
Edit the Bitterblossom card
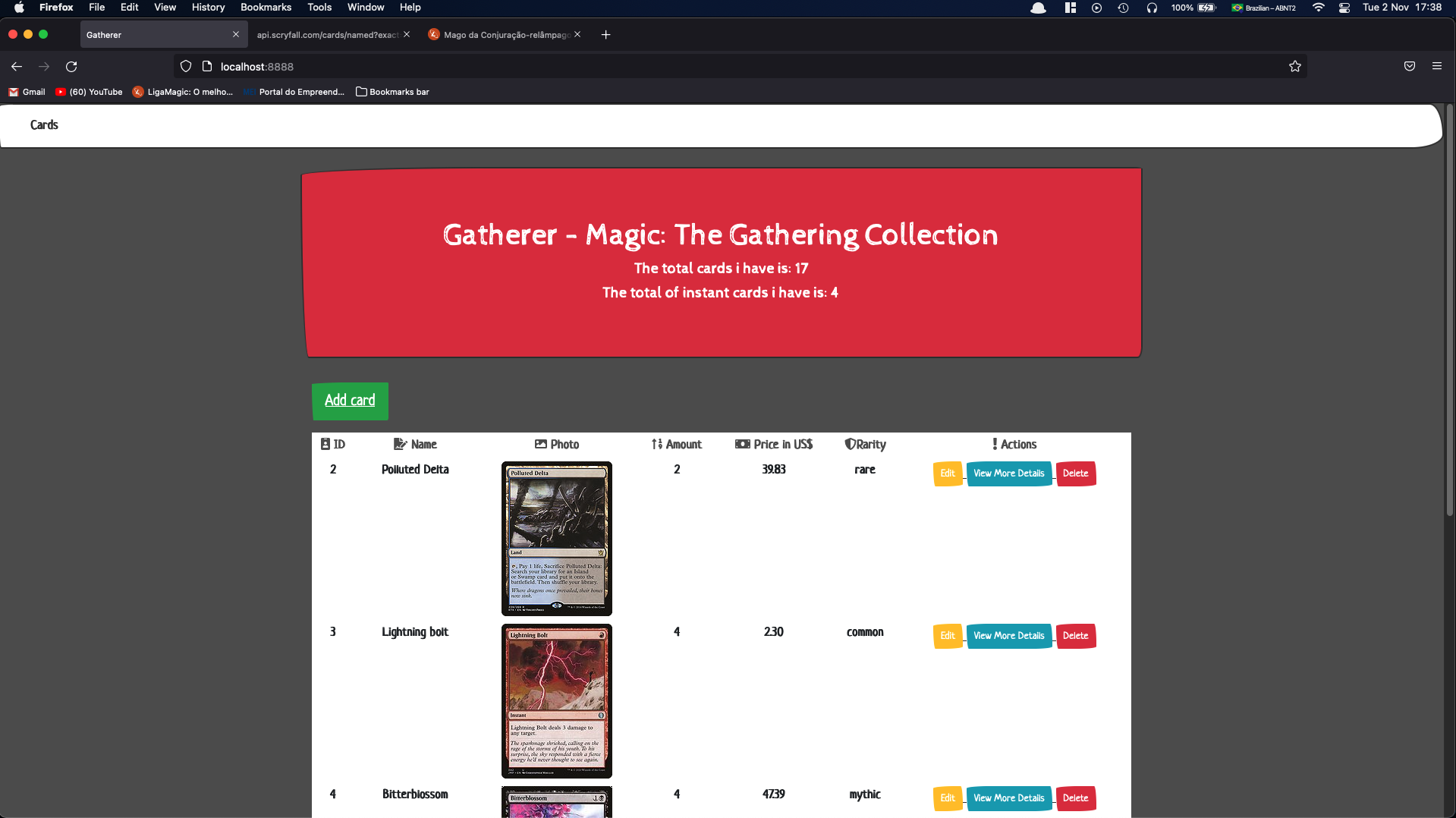coord(948,798)
